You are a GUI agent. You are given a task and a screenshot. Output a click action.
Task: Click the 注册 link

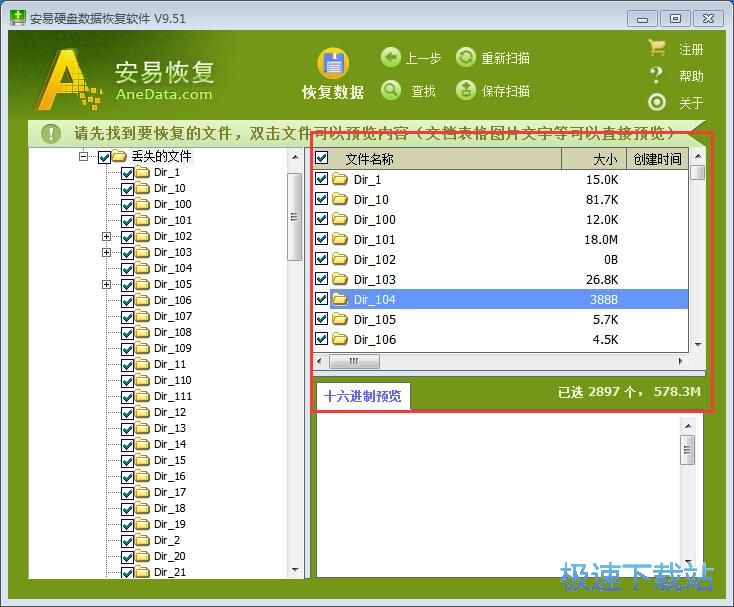pyautogui.click(x=691, y=49)
